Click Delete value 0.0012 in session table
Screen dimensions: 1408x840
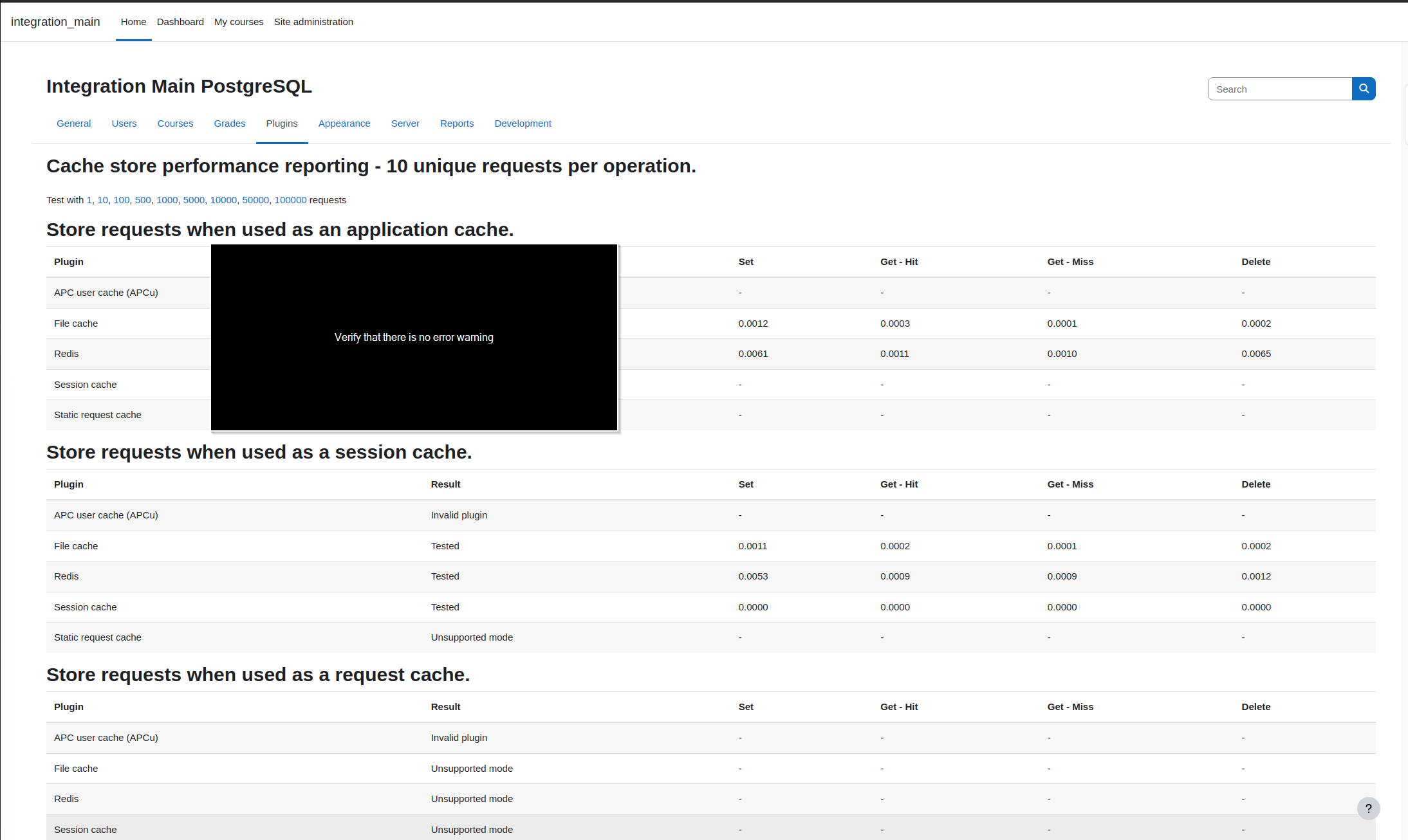point(1257,576)
